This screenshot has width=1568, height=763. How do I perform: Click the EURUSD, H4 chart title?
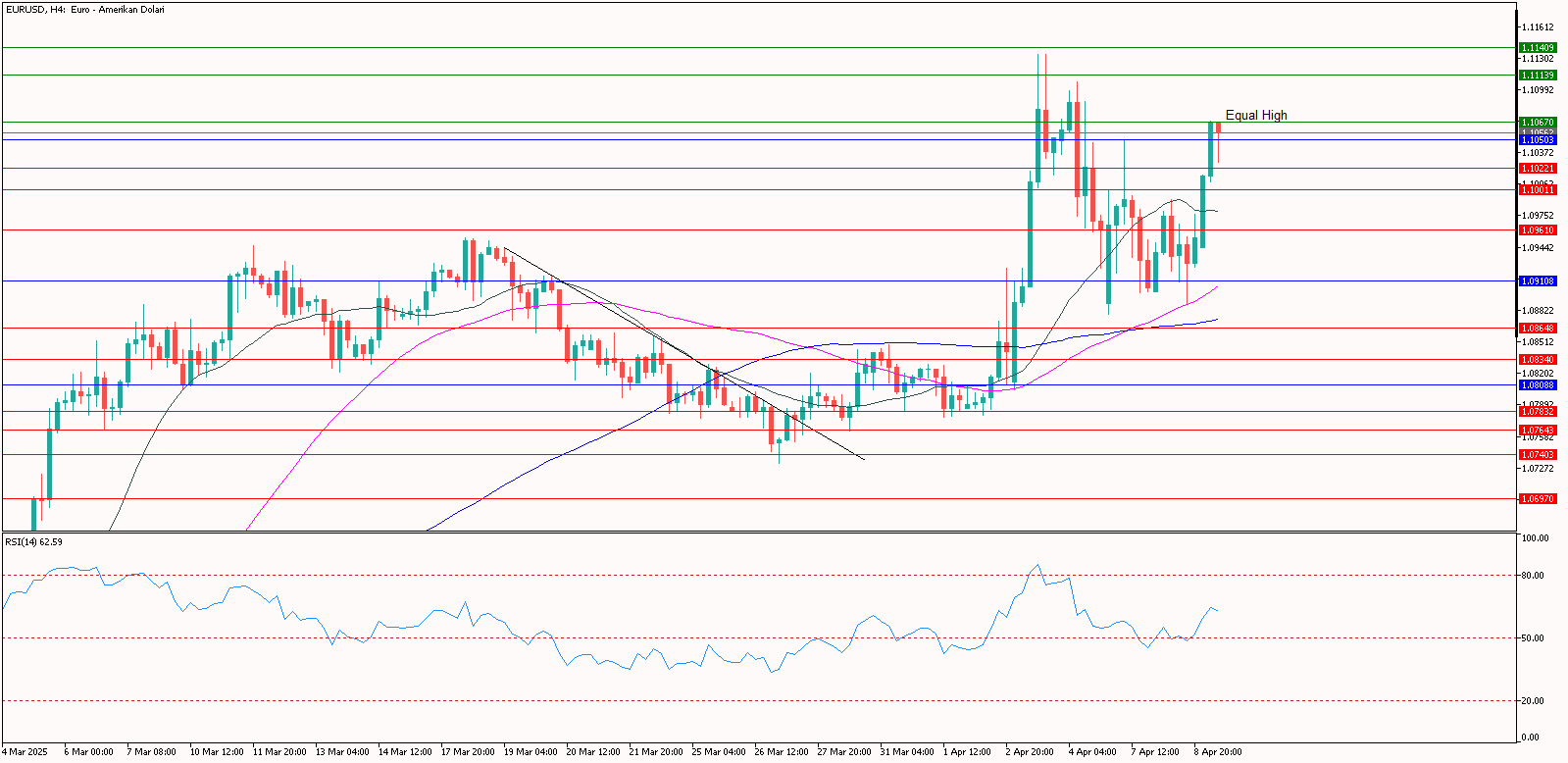[84, 10]
